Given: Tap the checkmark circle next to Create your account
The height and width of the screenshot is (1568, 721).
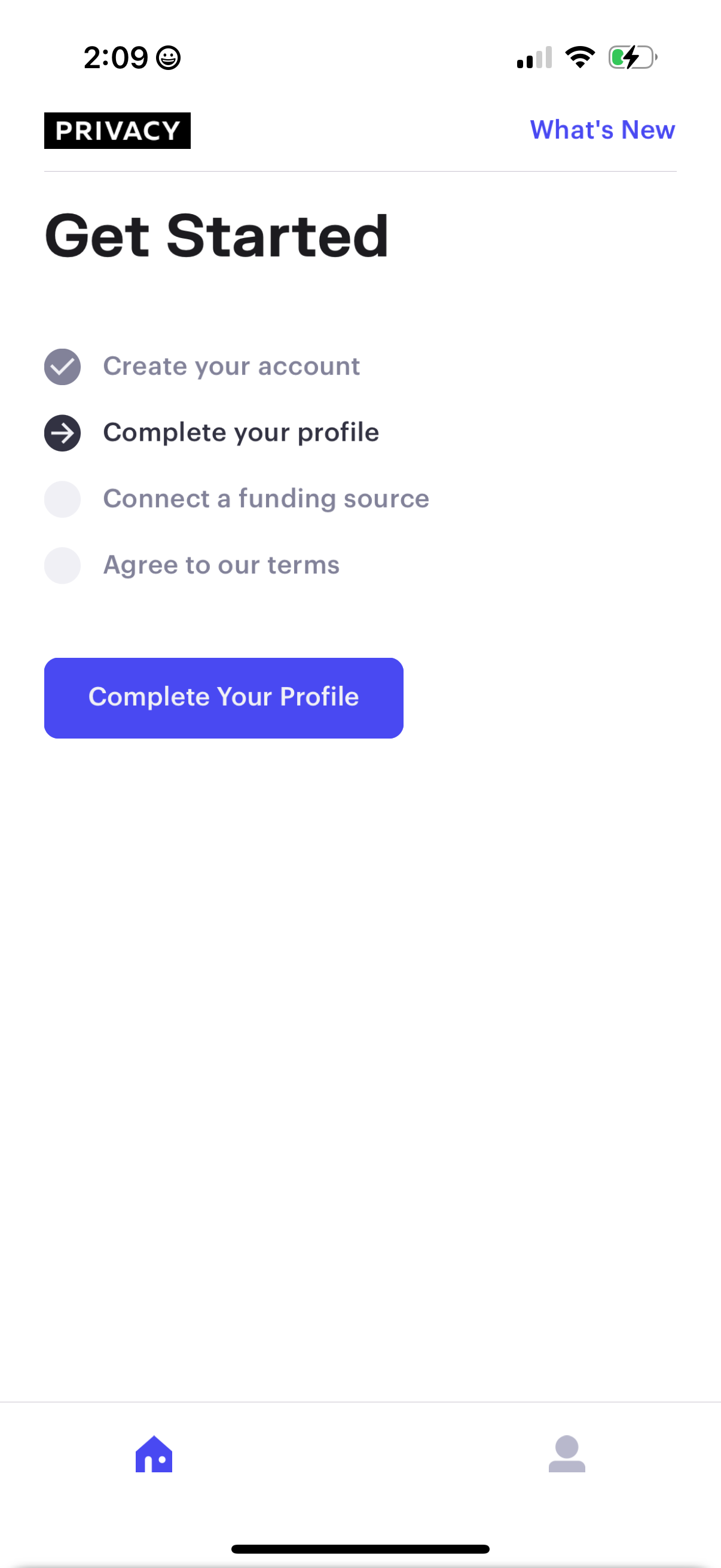Looking at the screenshot, I should click(x=62, y=366).
